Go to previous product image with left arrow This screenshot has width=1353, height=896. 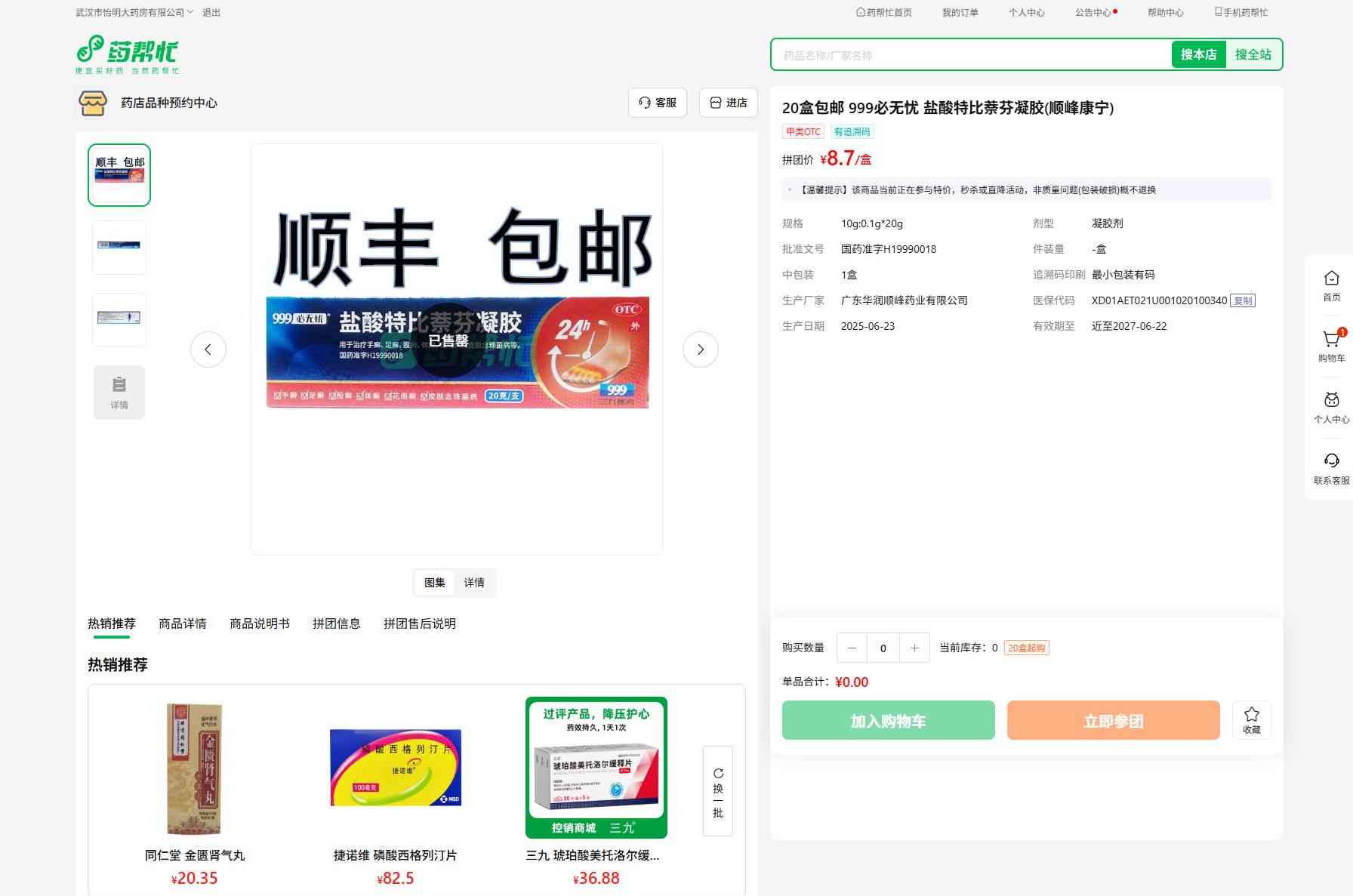pyautogui.click(x=208, y=349)
